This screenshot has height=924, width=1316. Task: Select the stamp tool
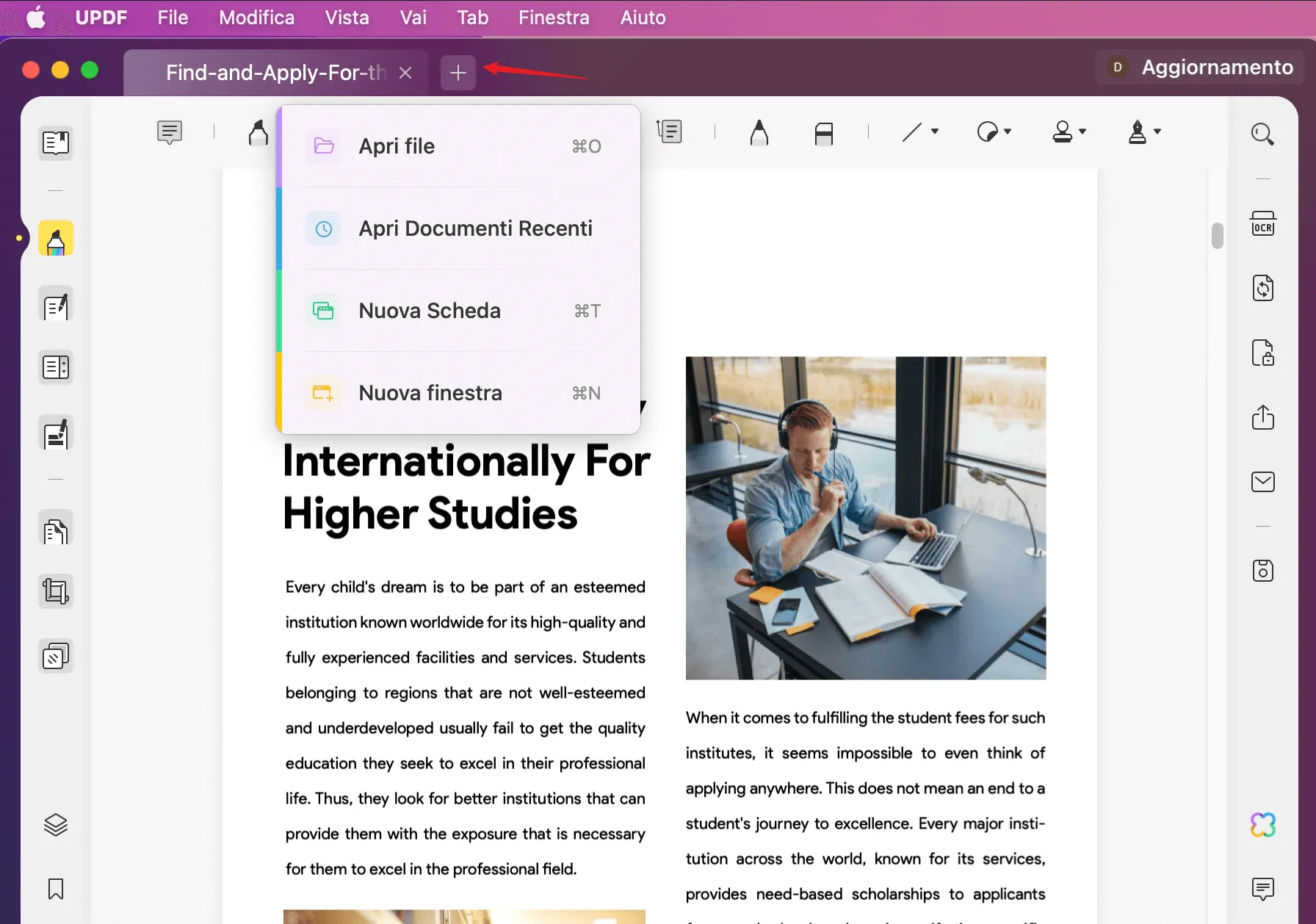pos(1063,132)
